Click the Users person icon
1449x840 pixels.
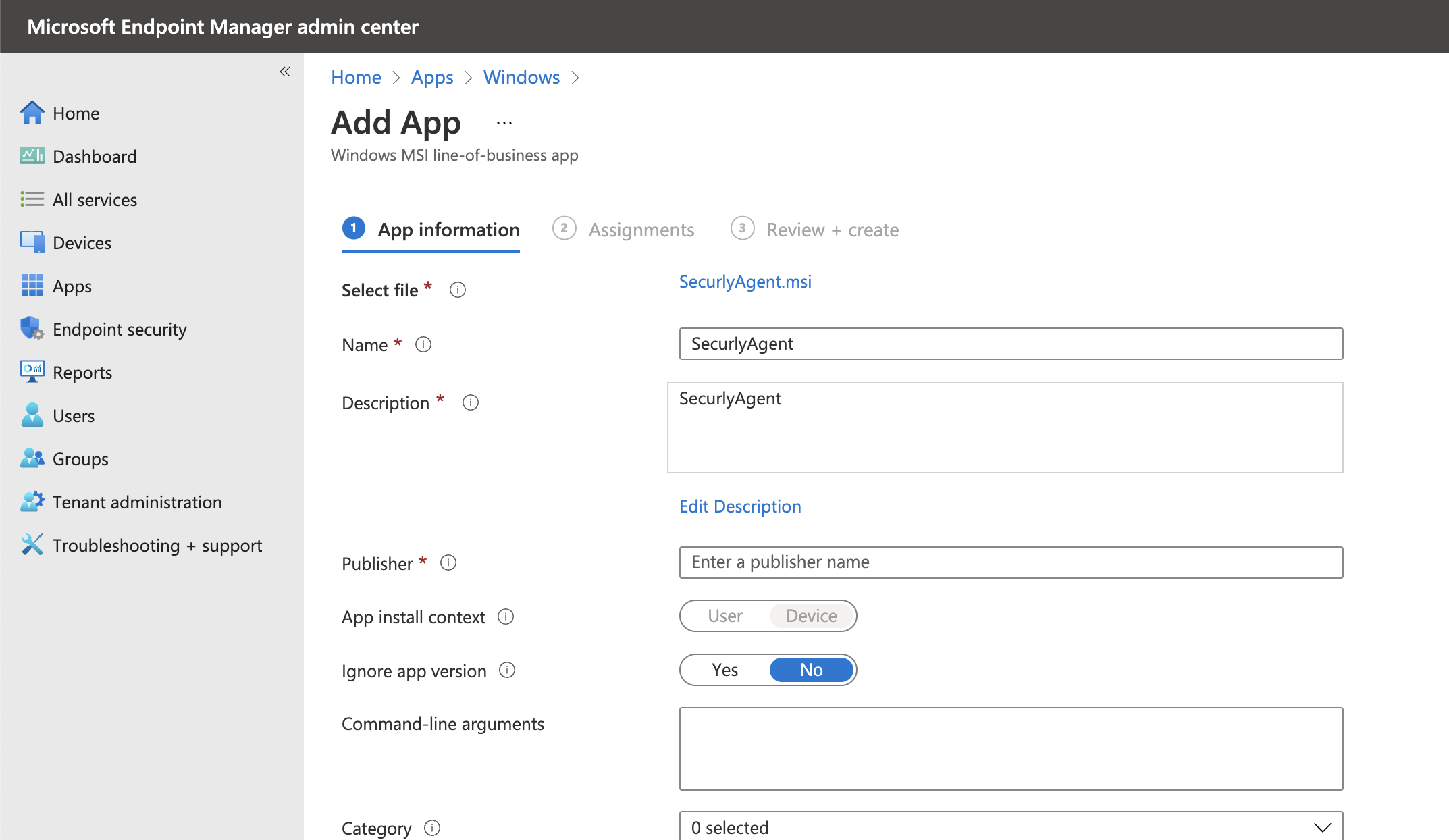(32, 415)
